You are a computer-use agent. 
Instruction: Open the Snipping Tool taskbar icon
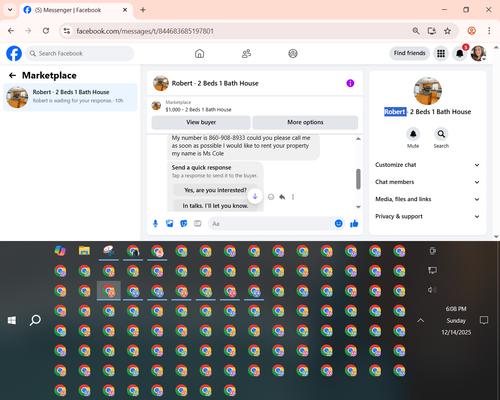[x=109, y=251]
